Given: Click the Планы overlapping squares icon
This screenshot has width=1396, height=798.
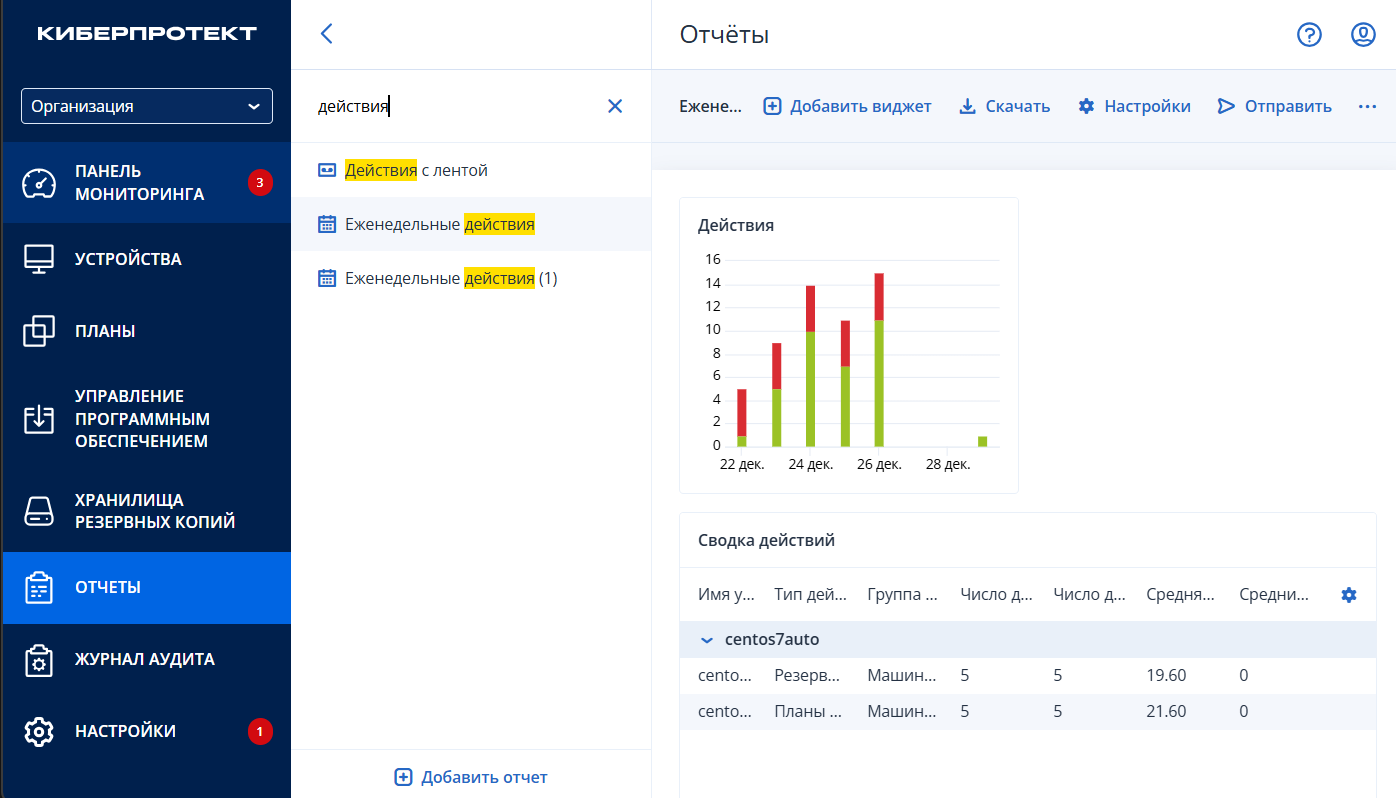Looking at the screenshot, I should tap(39, 331).
